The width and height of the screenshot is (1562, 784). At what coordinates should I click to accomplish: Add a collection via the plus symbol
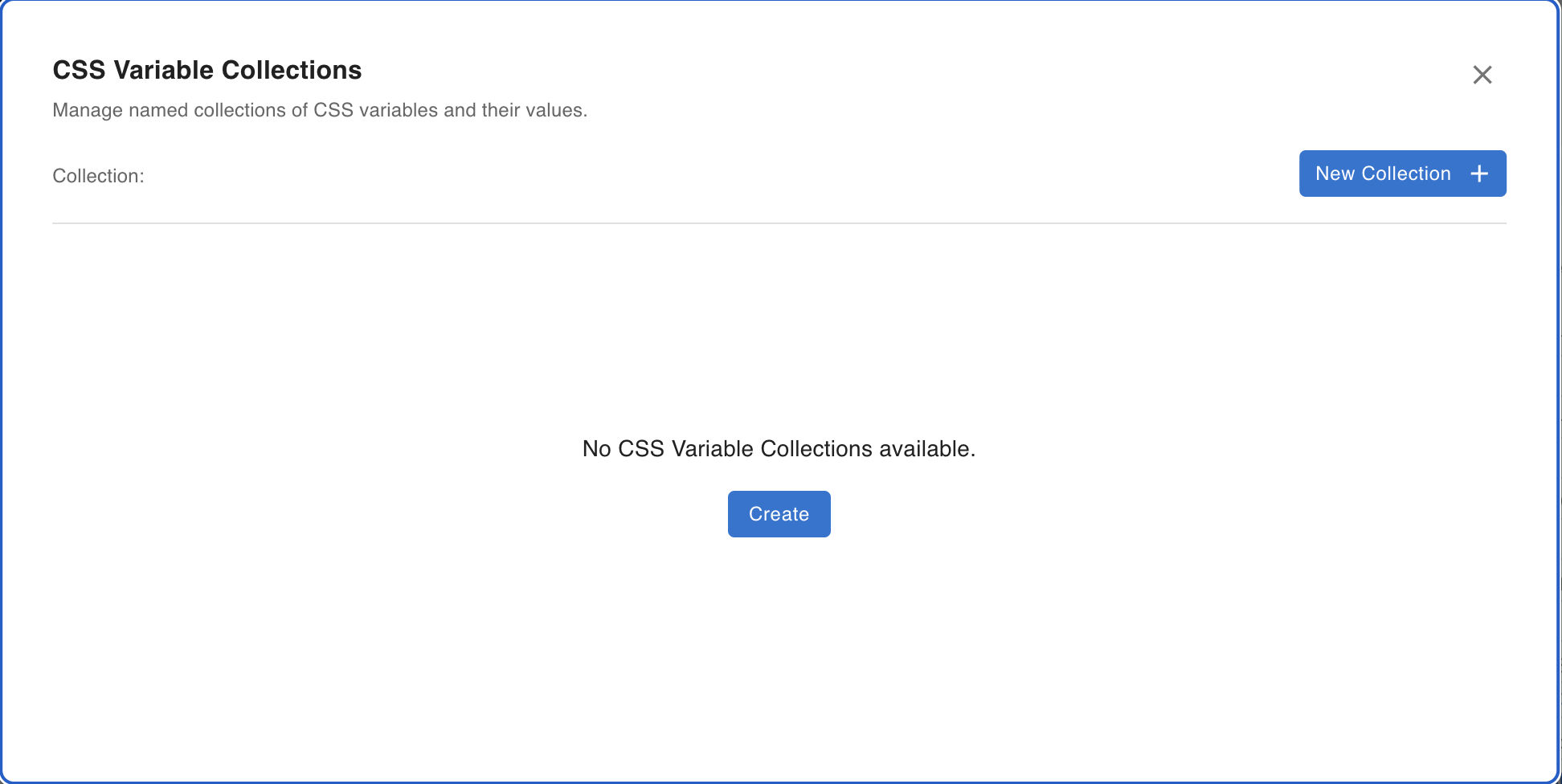point(1478,174)
